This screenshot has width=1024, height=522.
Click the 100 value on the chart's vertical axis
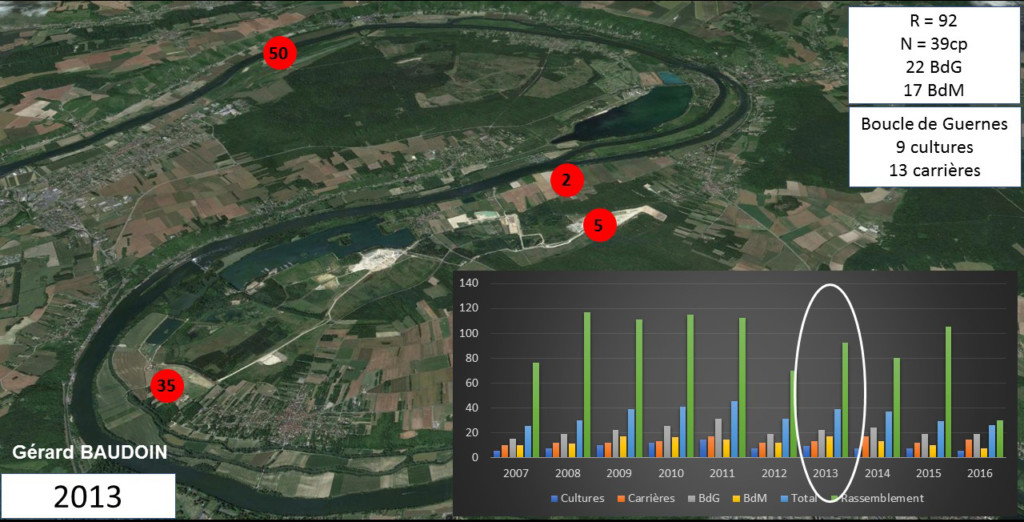point(469,333)
